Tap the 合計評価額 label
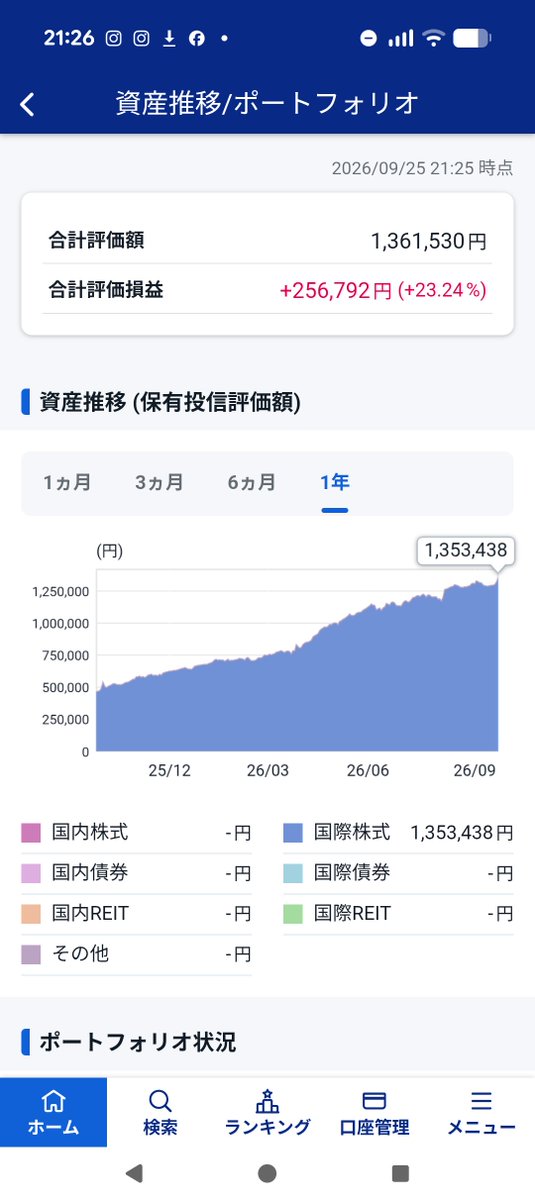The image size is (535, 1200). tap(96, 240)
